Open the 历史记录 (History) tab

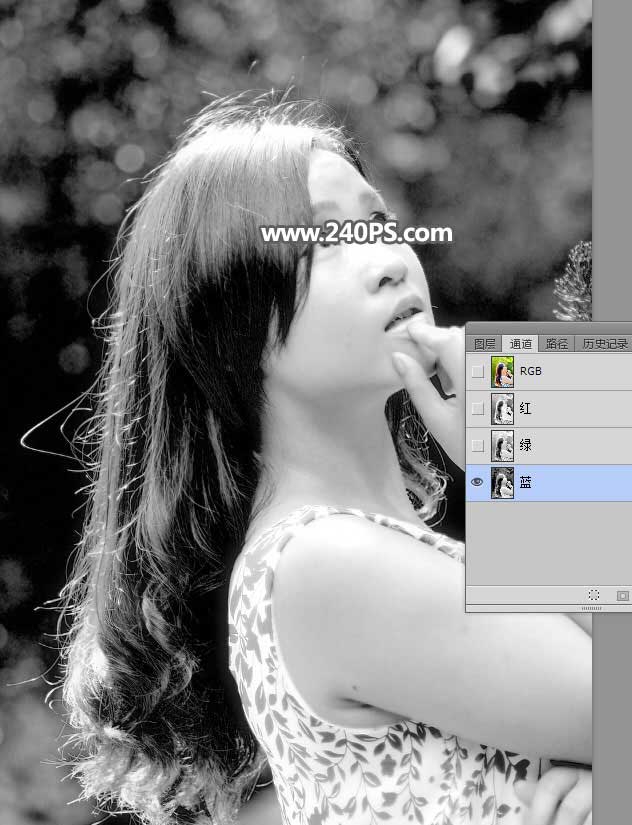[x=604, y=344]
